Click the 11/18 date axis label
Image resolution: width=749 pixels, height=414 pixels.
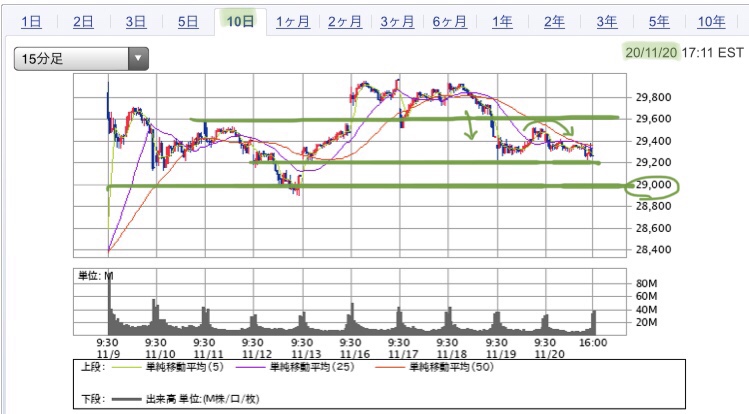[452, 354]
